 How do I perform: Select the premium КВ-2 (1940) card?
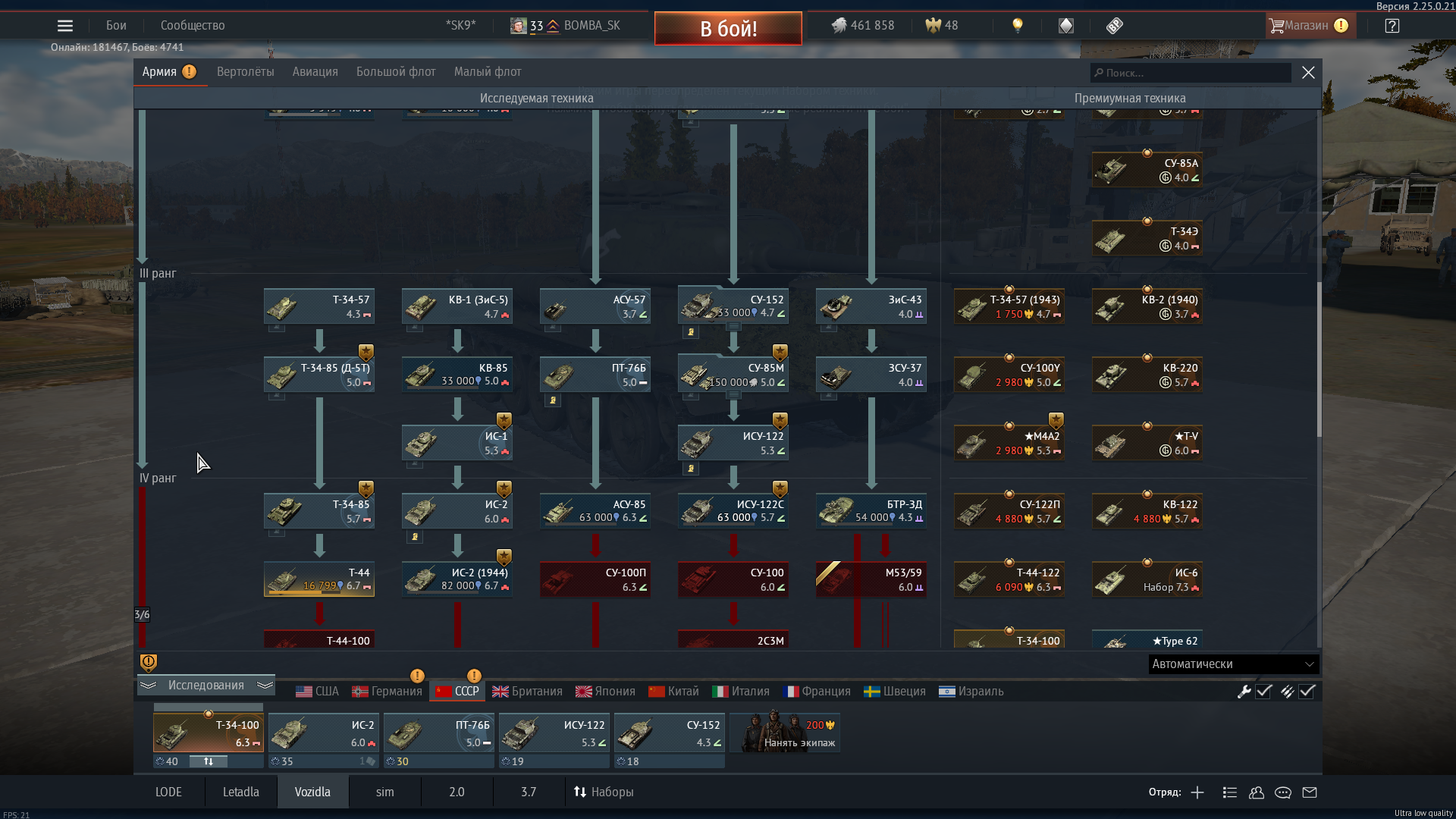(1147, 306)
